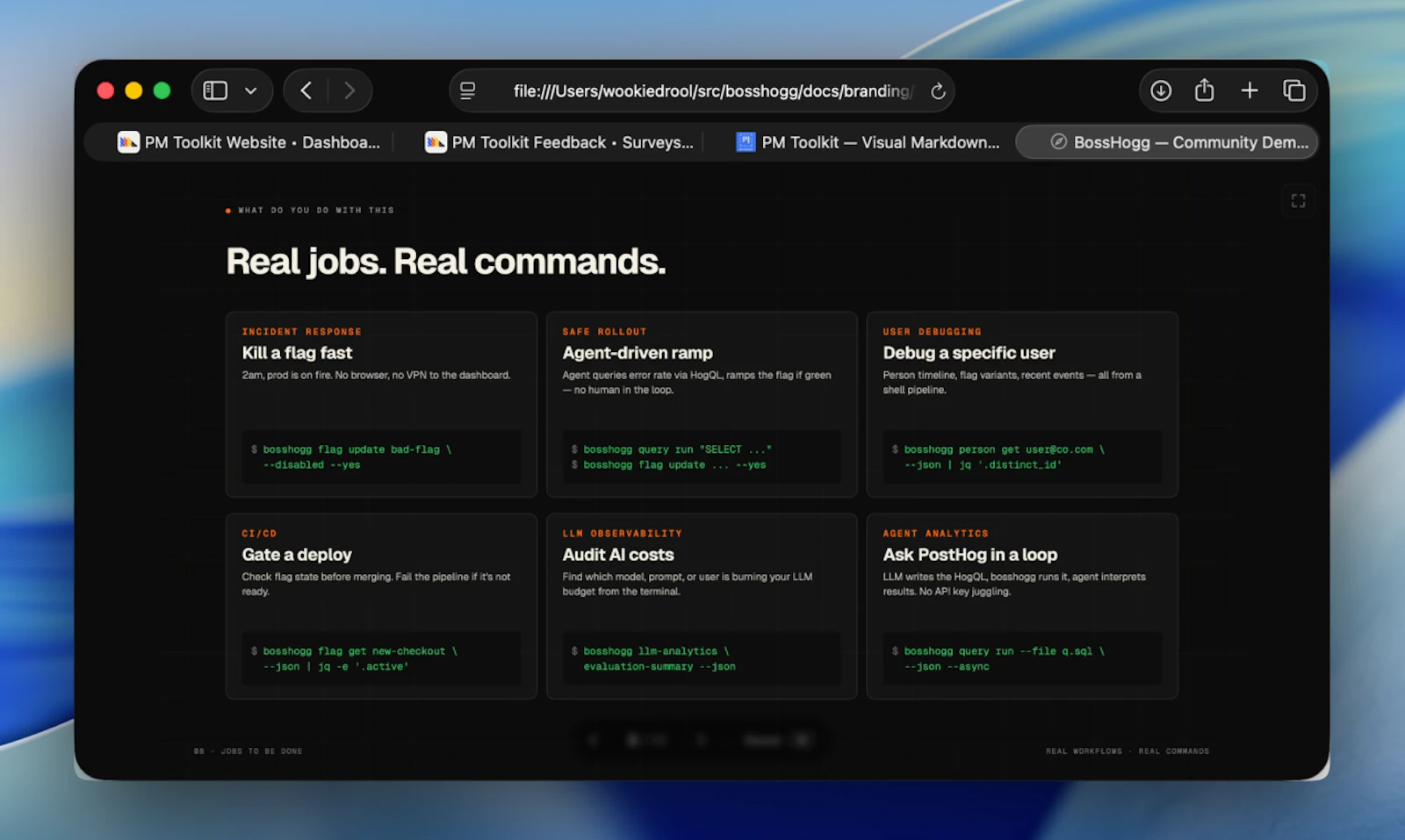Click the "Find which model, prompt, or user" description
1405x840 pixels.
pos(688,585)
